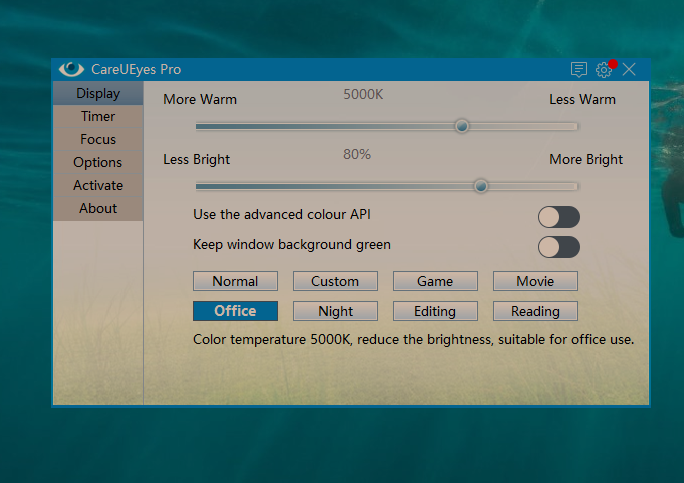Select the Editing preset
The height and width of the screenshot is (483, 684).
tap(435, 311)
